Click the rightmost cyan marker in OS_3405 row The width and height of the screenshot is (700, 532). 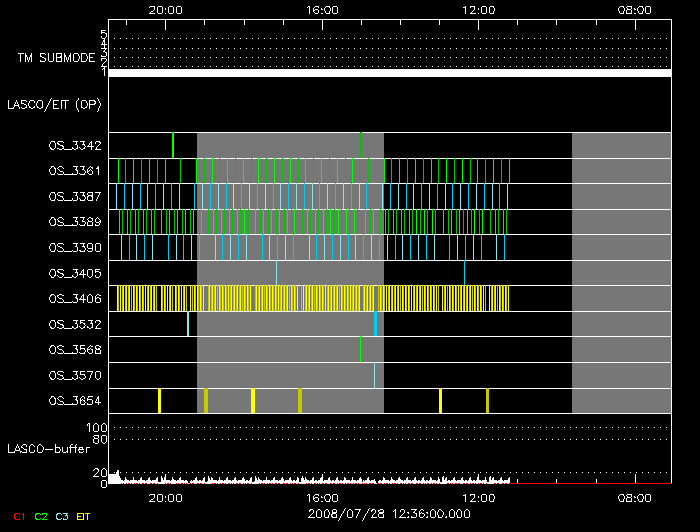click(x=464, y=272)
